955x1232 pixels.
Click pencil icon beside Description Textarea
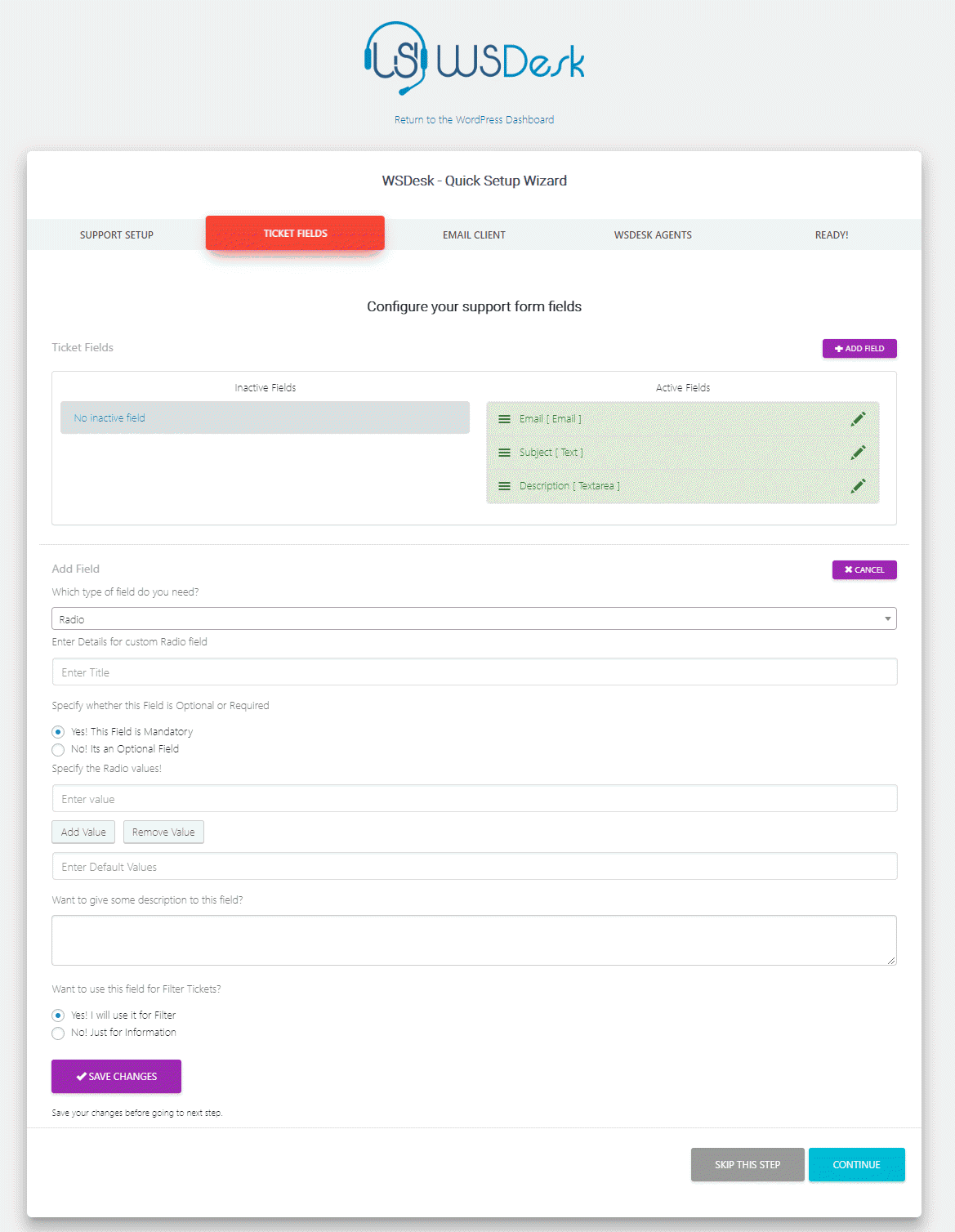pyautogui.click(x=858, y=486)
